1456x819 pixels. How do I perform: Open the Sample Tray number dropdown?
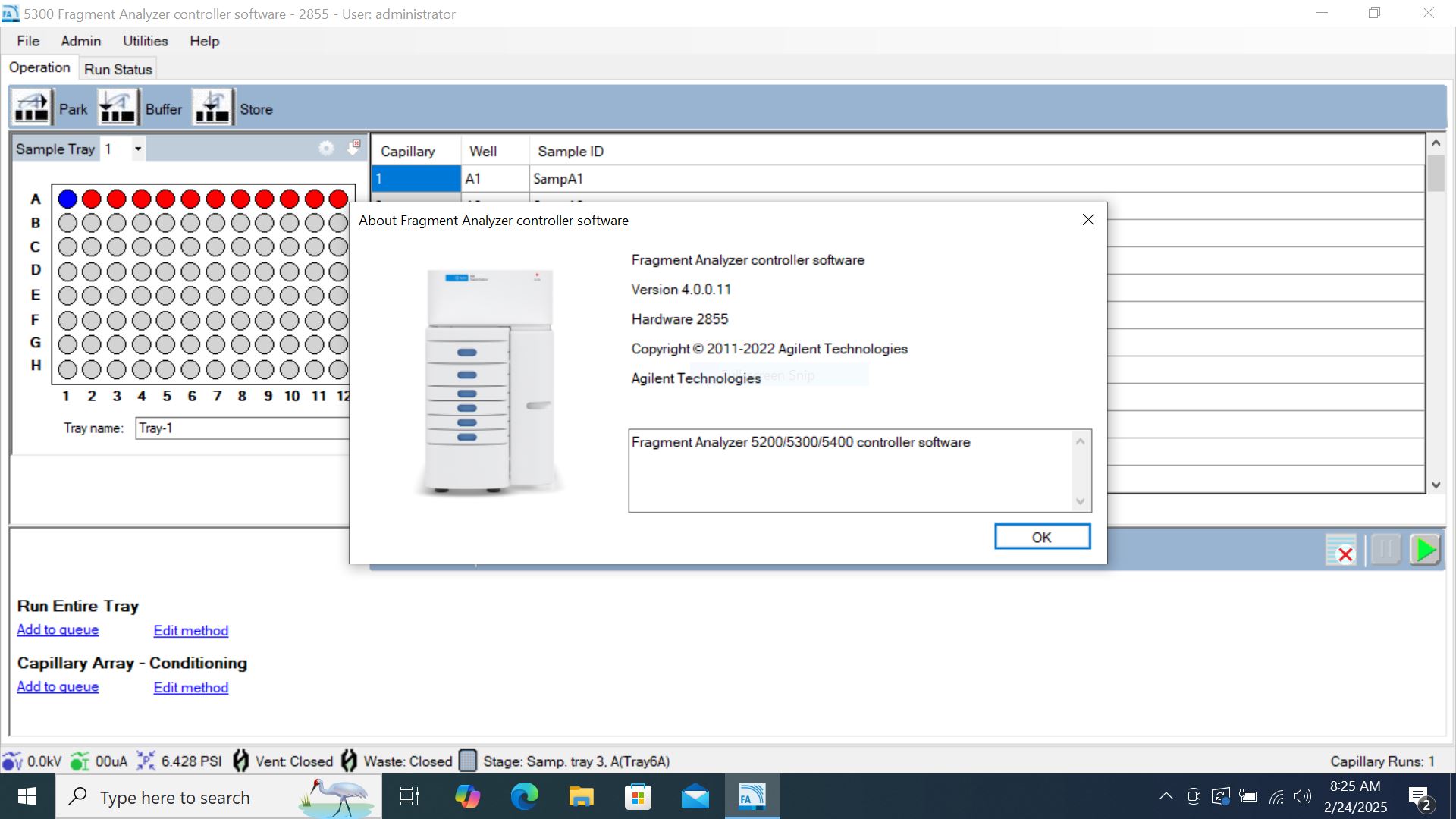click(137, 149)
